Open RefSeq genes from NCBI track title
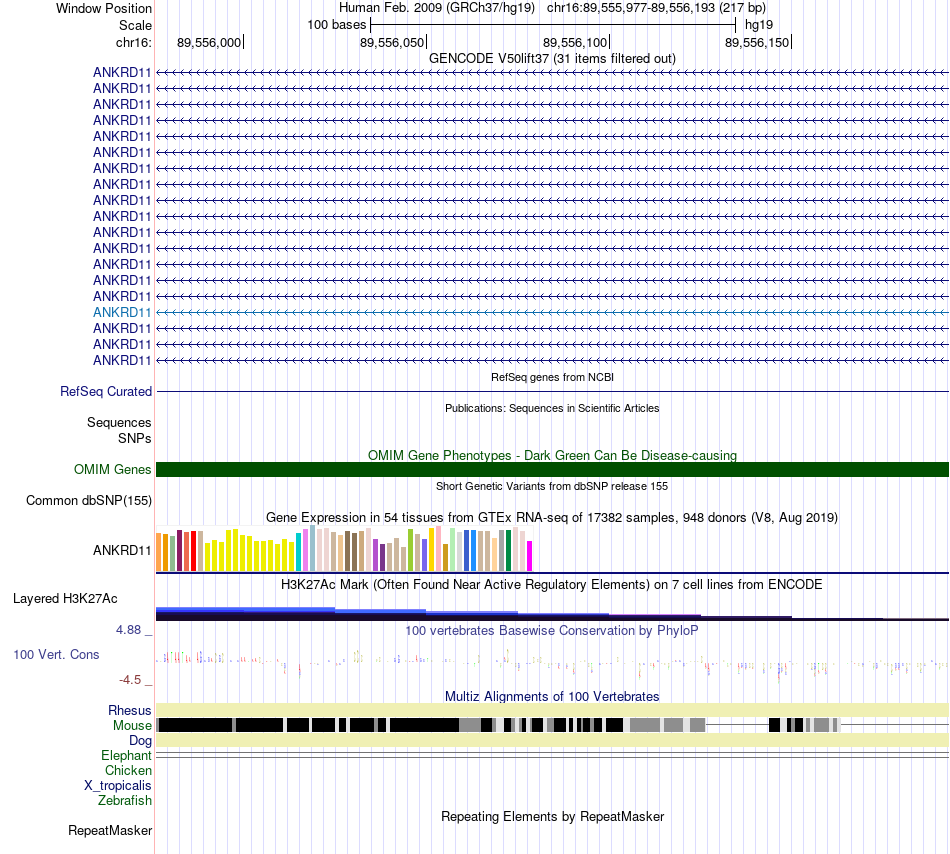 coord(552,377)
